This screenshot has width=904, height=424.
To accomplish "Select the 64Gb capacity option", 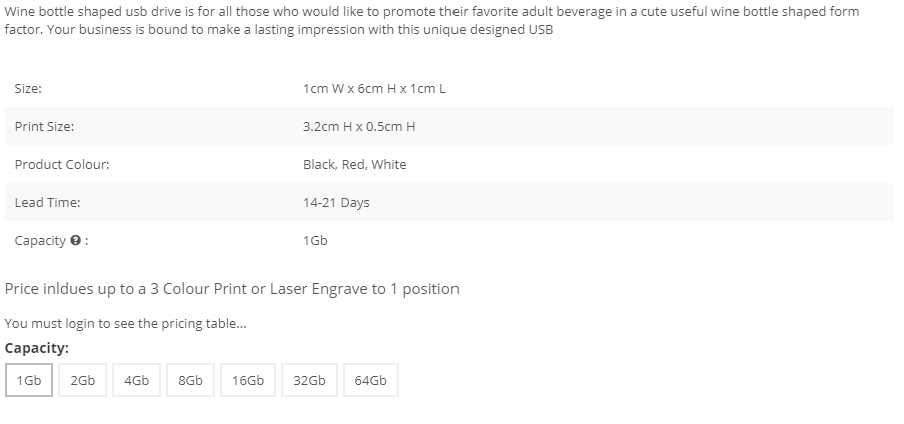I will pyautogui.click(x=371, y=380).
